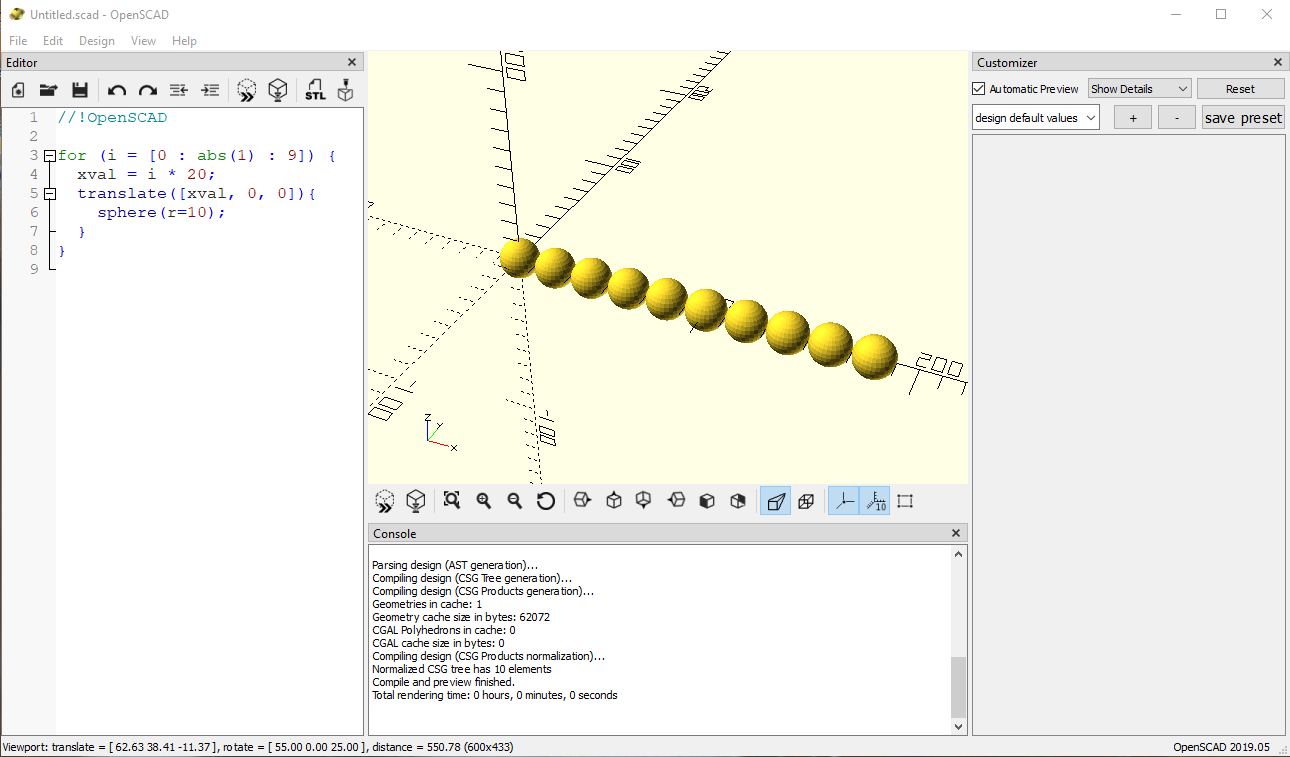Image resolution: width=1290 pixels, height=757 pixels.
Task: Click the Undo arrow in editor toolbar
Action: tap(117, 90)
